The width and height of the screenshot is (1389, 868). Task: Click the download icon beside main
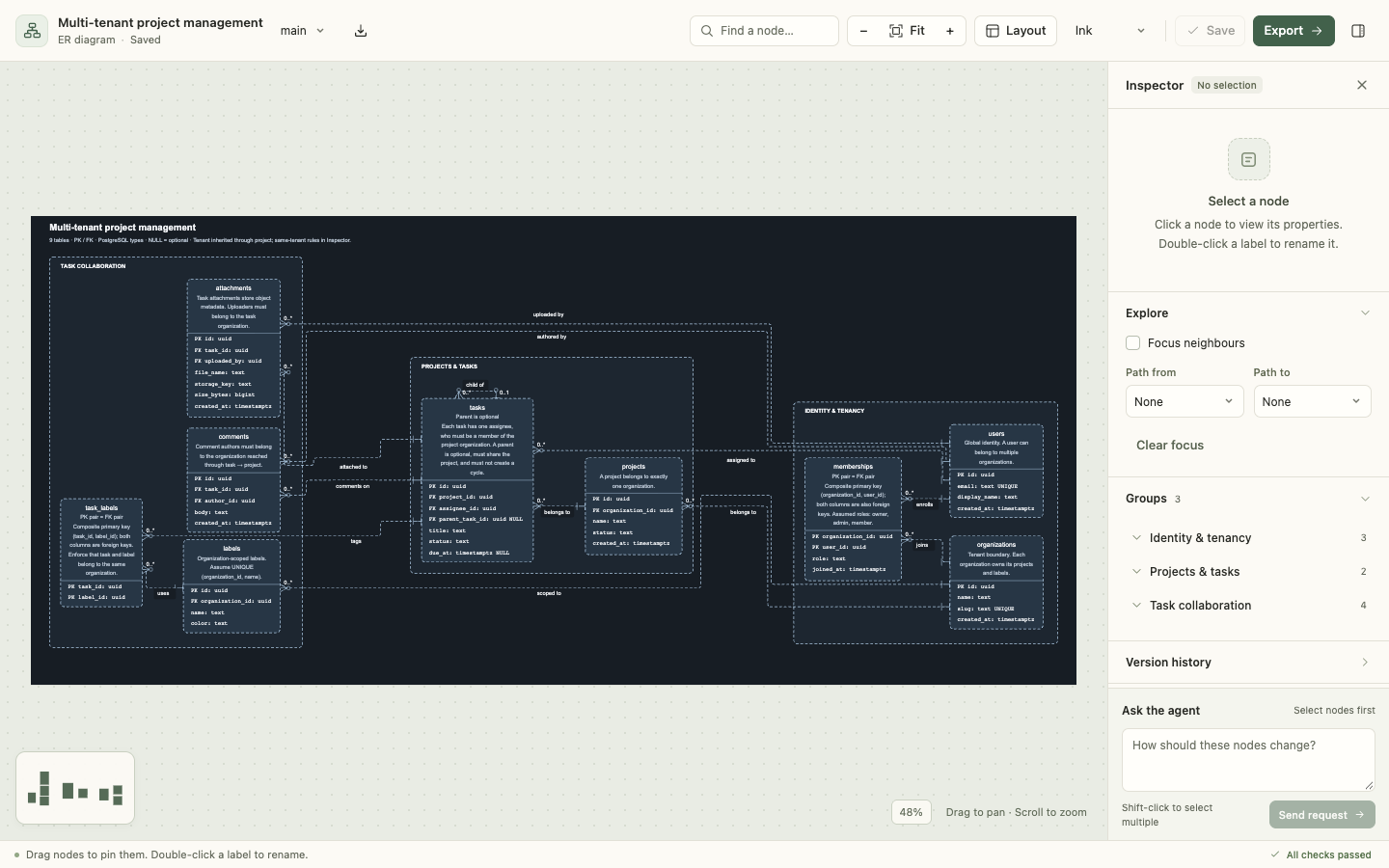pos(361,31)
